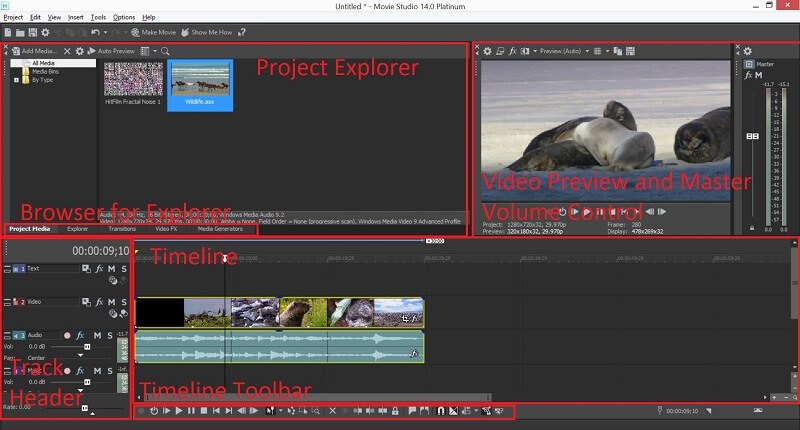Open the Audio track pan mode dropdown
The image size is (800, 430).
pyautogui.click(x=80, y=355)
